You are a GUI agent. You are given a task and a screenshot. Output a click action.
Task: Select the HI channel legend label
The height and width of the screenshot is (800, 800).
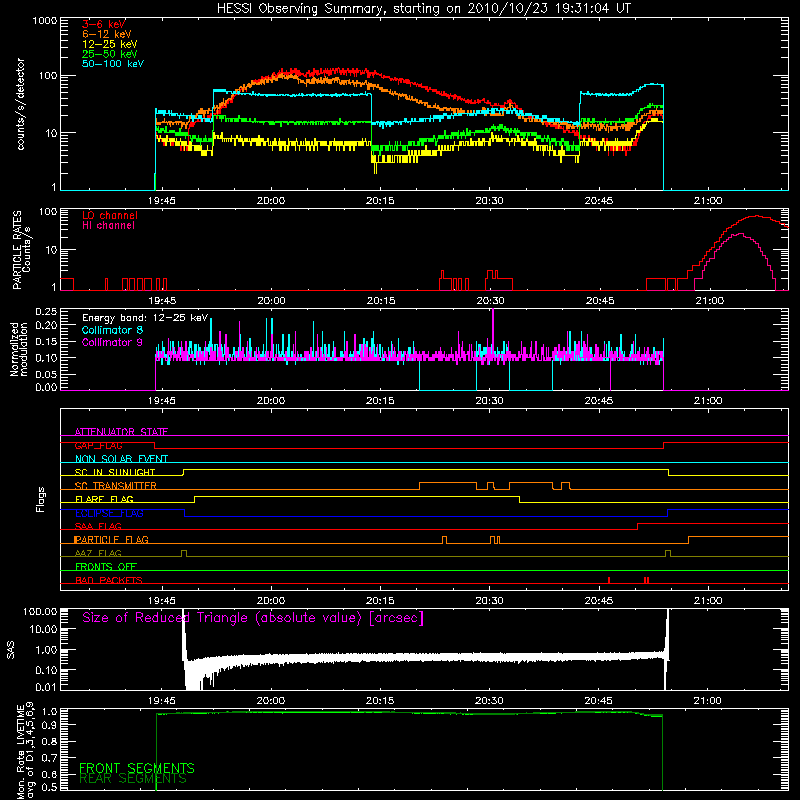tap(108, 226)
